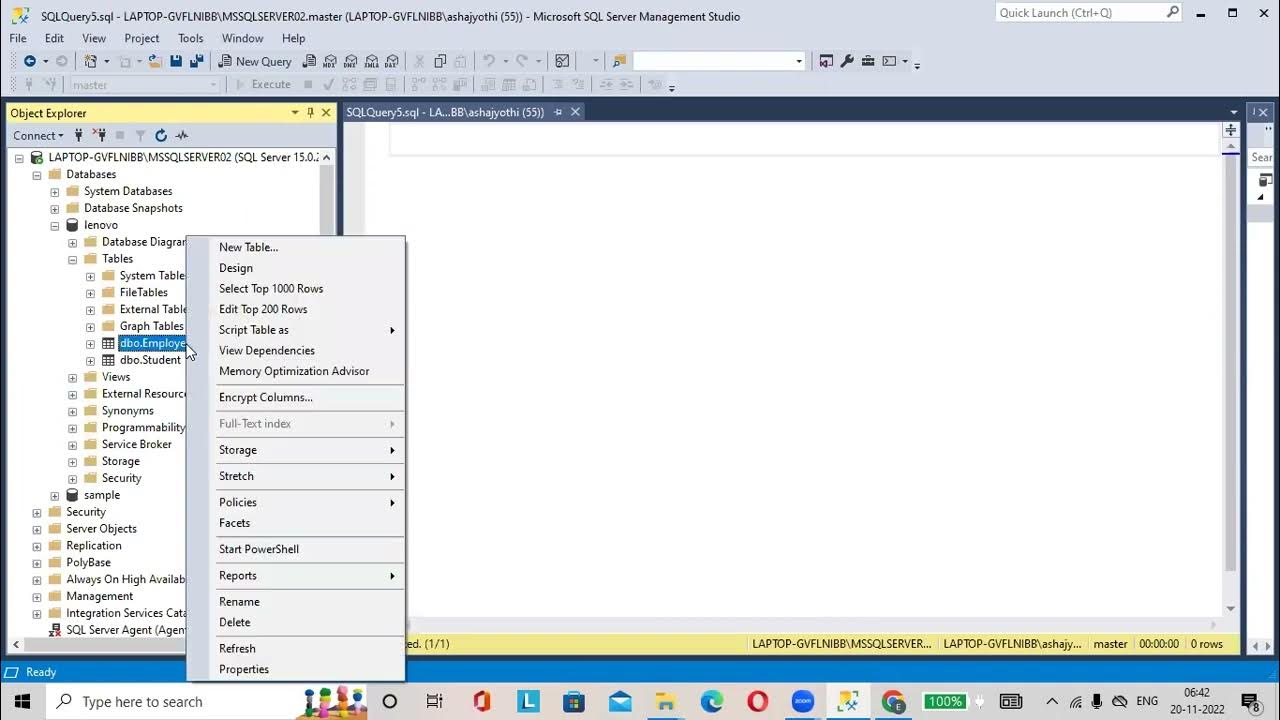Click the Navigate Backward arrow icon
Screen dimensions: 1280x720
(x=30, y=61)
